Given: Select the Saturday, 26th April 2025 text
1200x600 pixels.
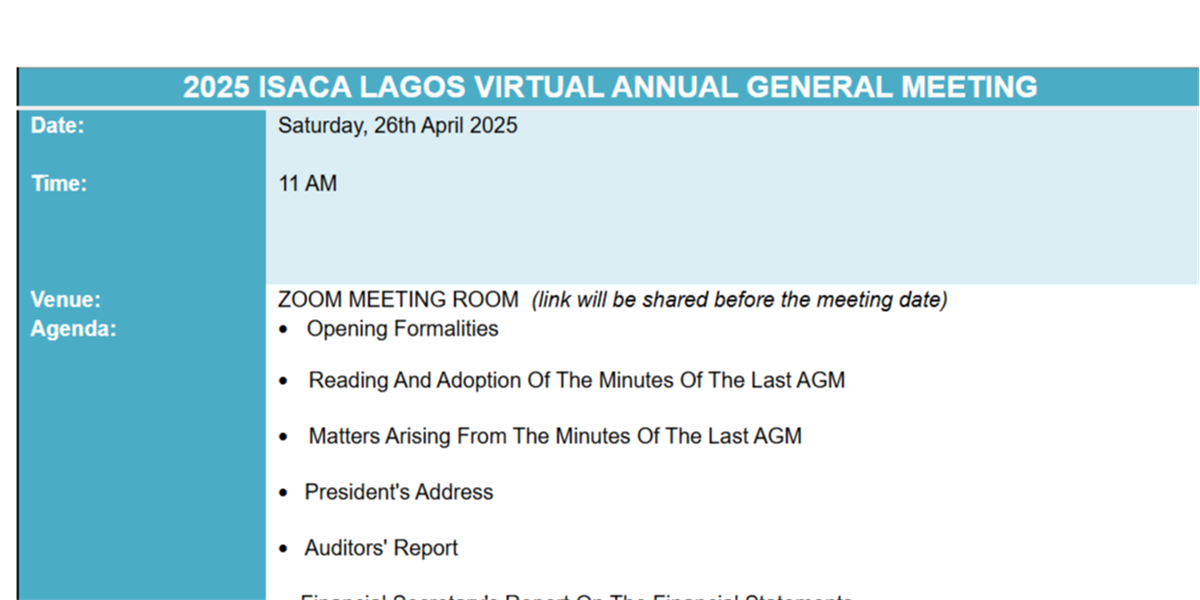Looking at the screenshot, I should pos(397,126).
